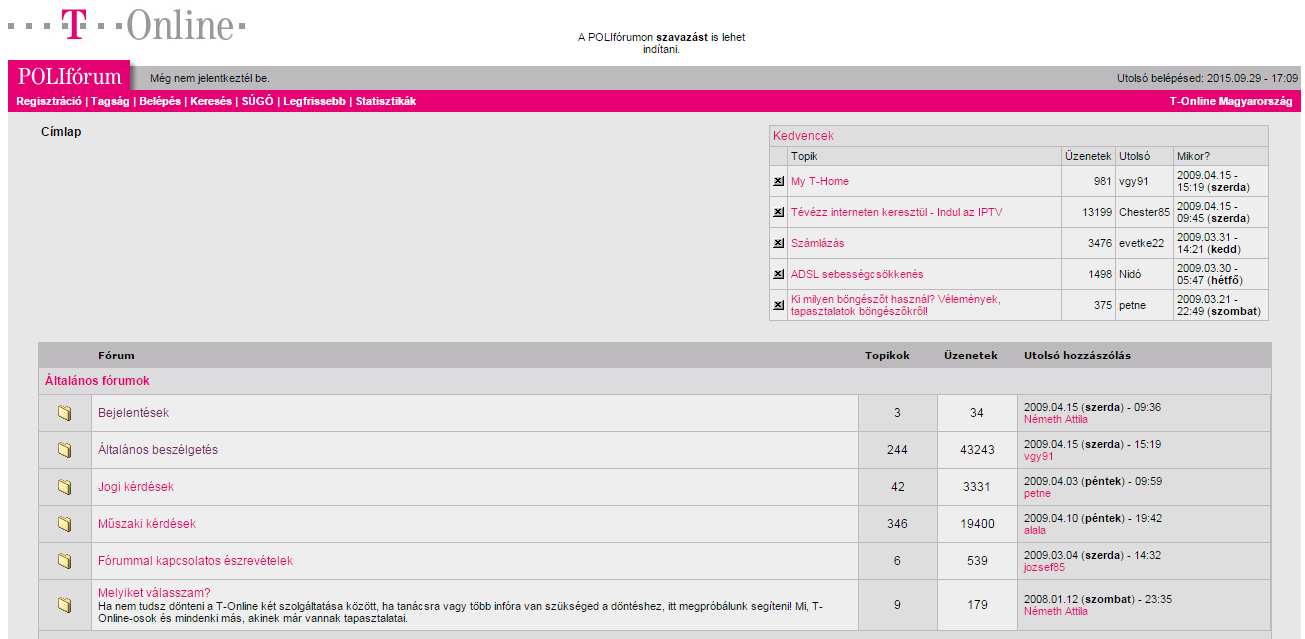This screenshot has width=1305, height=639.
Task: Click the folder icon beside Jogi kérdések
Action: pyautogui.click(x=65, y=487)
